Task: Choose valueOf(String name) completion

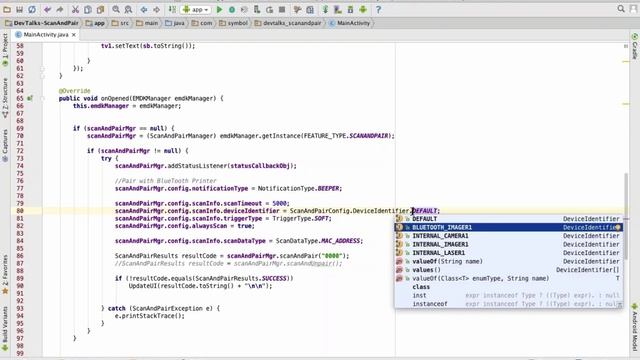Action: point(508,262)
